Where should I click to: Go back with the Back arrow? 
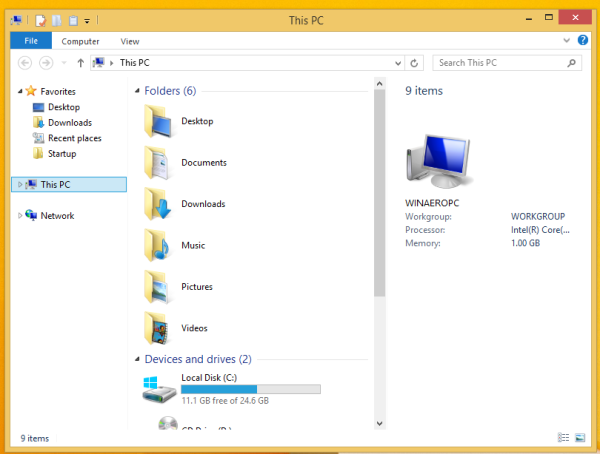[25, 63]
